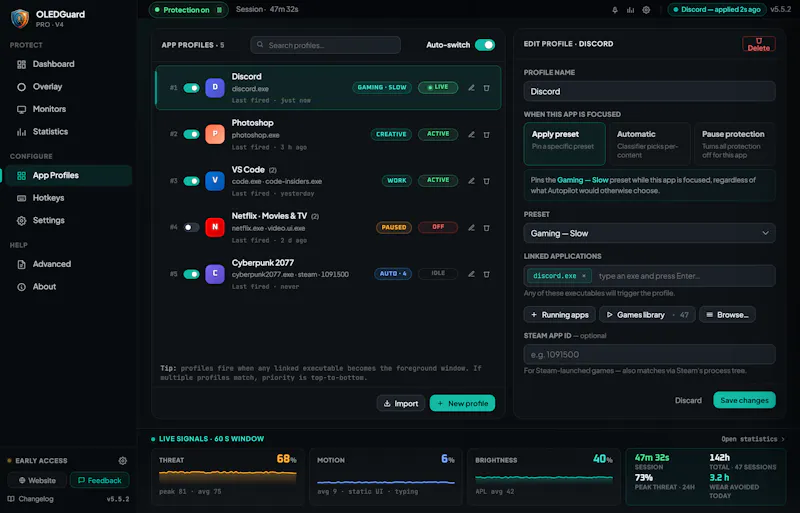The width and height of the screenshot is (800, 513).
Task: Click the Discord D app avatar
Action: [215, 87]
